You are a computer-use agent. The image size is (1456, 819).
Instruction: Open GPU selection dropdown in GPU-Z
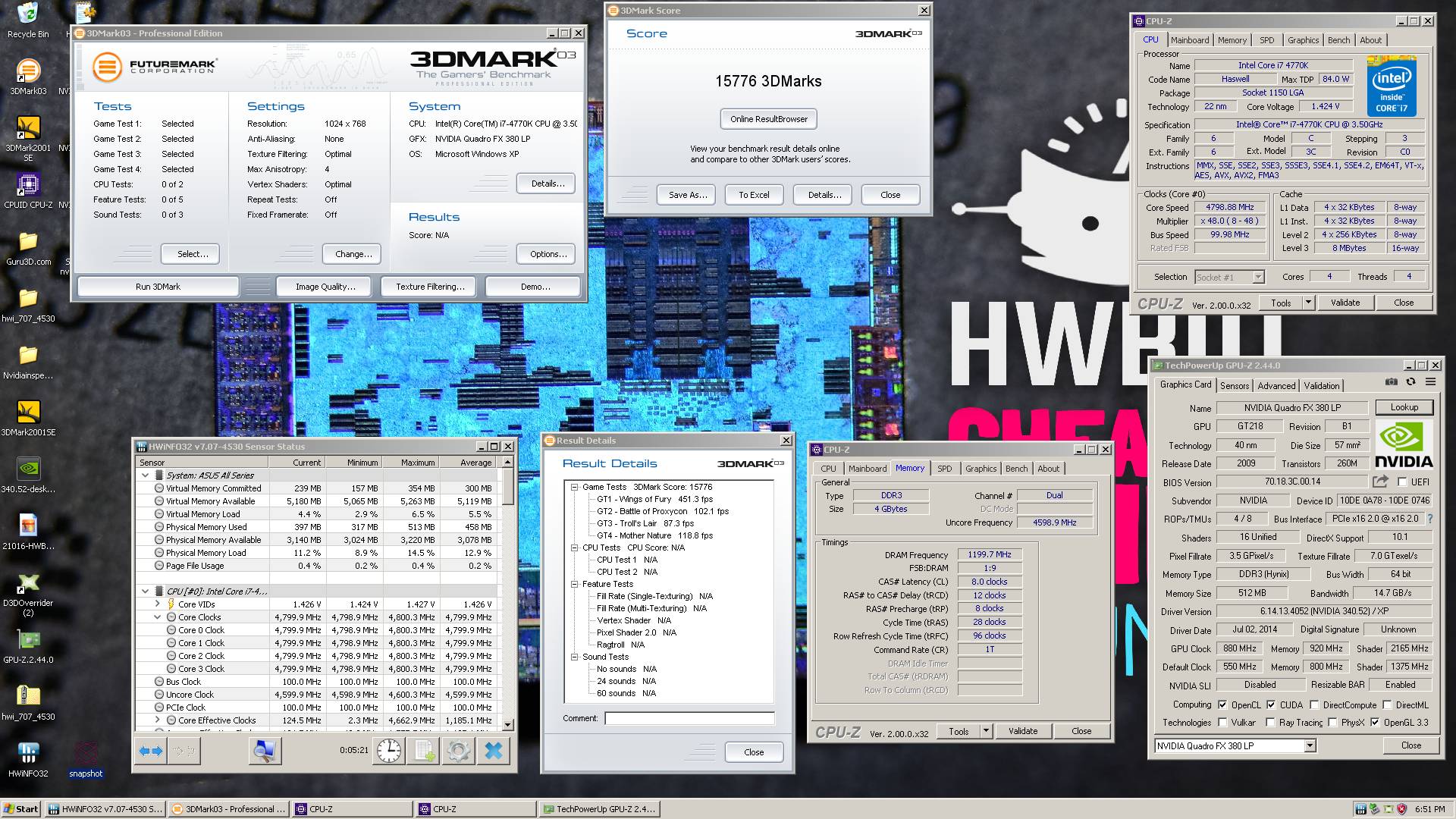point(1310,746)
